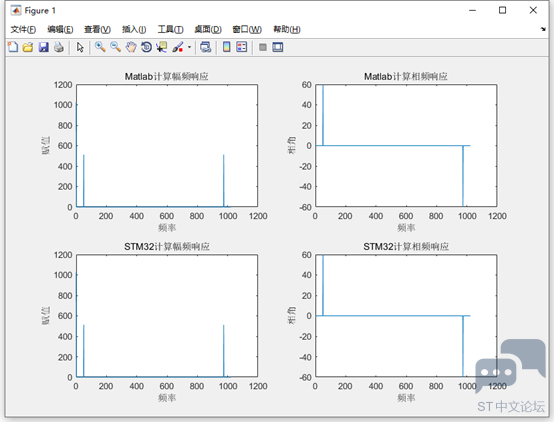Click the MATLAB logo in title bar
The width and height of the screenshot is (554, 422).
(16, 11)
